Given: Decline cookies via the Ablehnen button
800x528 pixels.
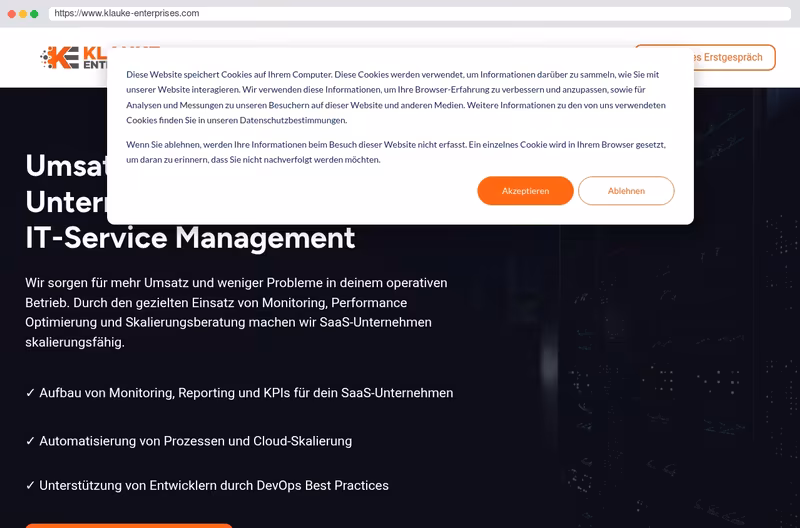Looking at the screenshot, I should (x=626, y=191).
